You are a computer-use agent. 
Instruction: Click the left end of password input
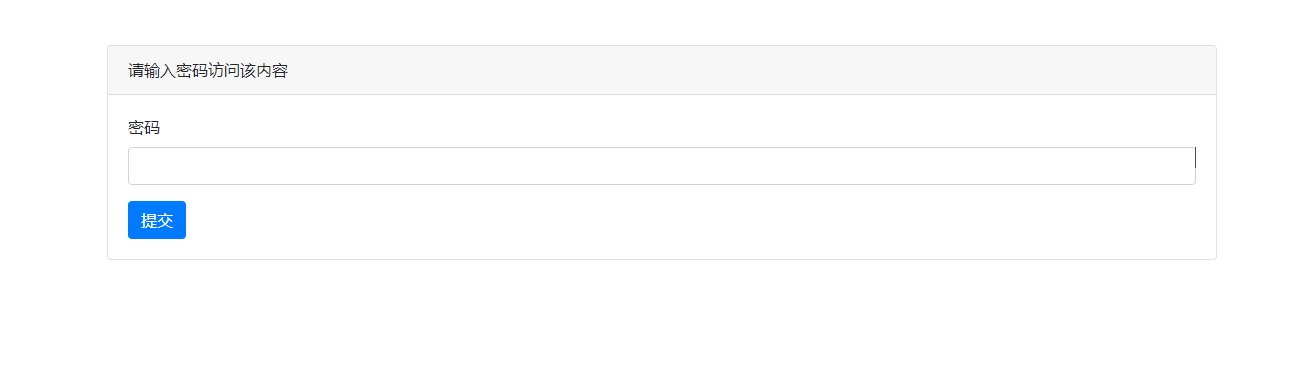point(140,166)
